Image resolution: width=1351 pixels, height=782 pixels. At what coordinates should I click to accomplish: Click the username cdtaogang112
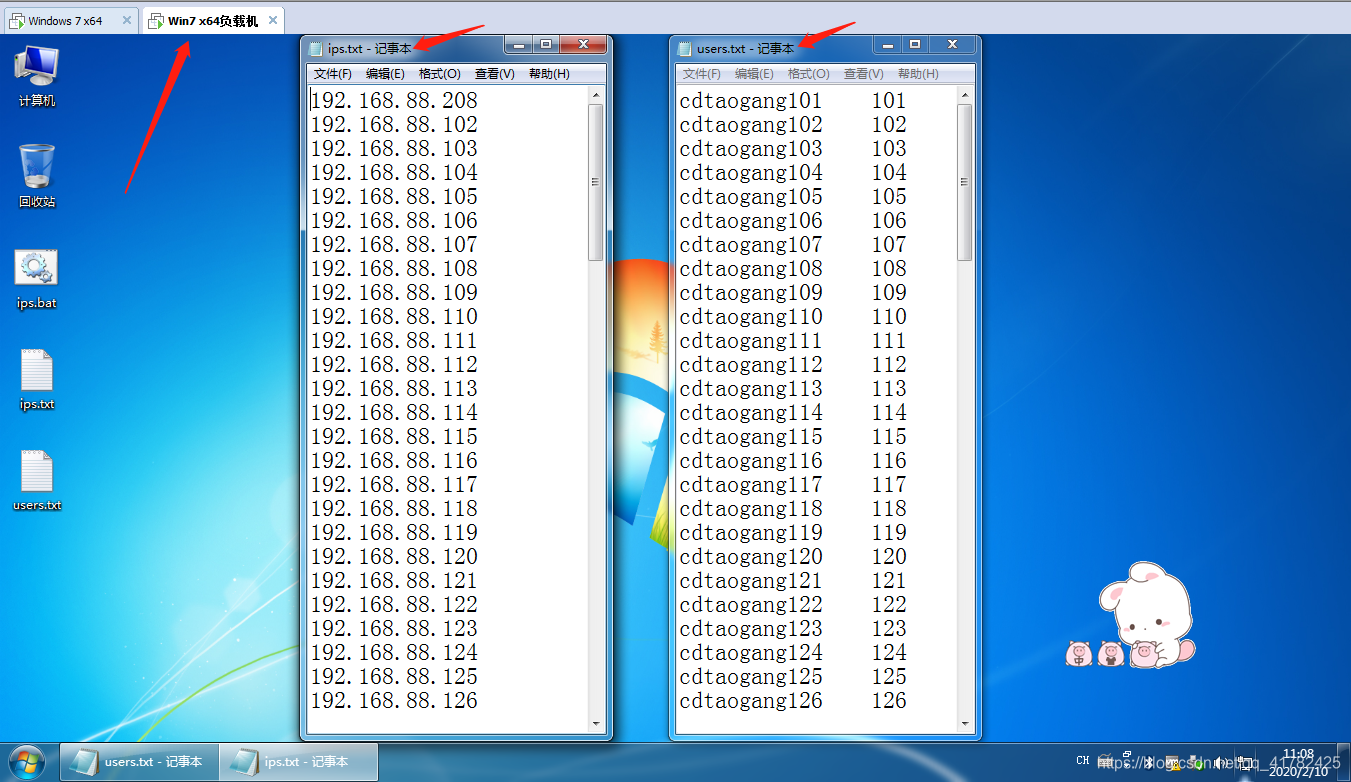pyautogui.click(x=751, y=365)
